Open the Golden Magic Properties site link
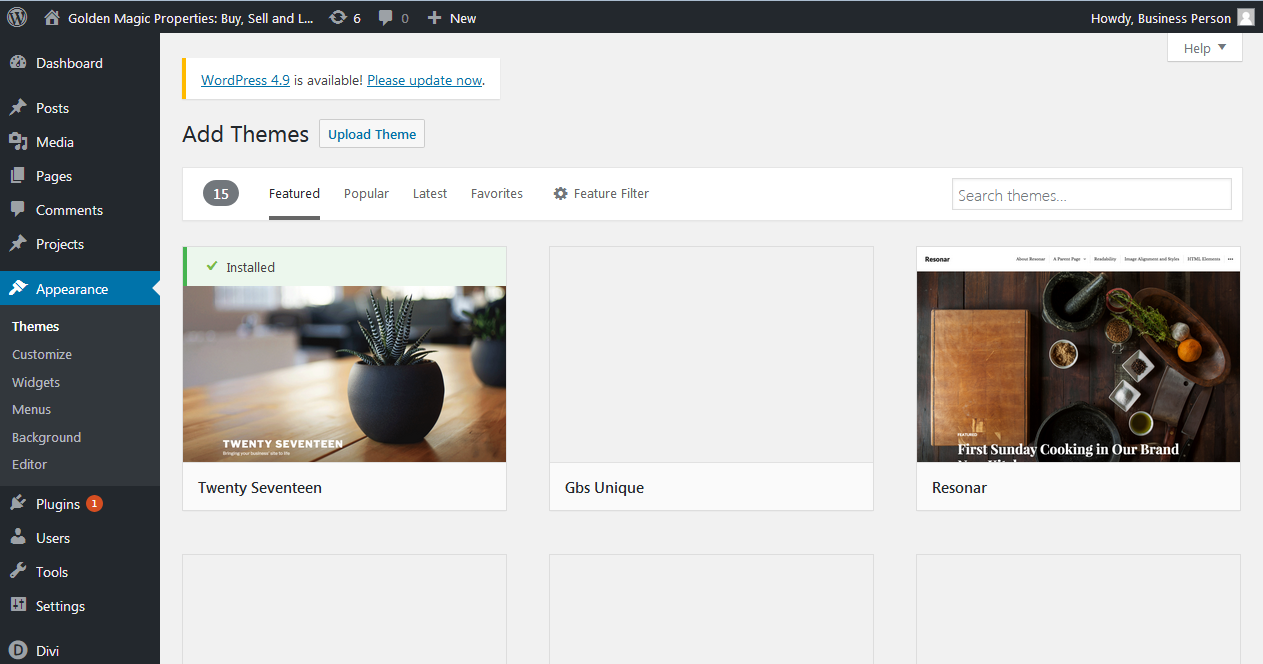1263x664 pixels. coord(190,18)
